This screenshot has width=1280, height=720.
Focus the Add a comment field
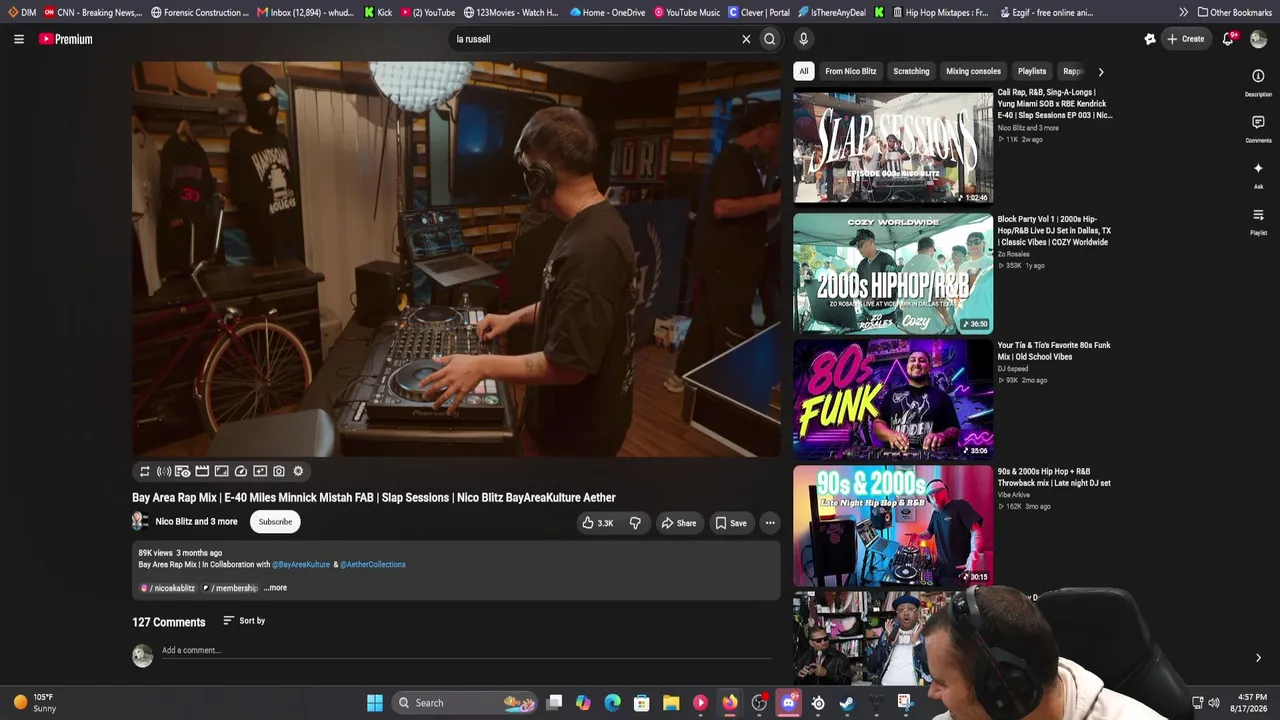point(466,651)
